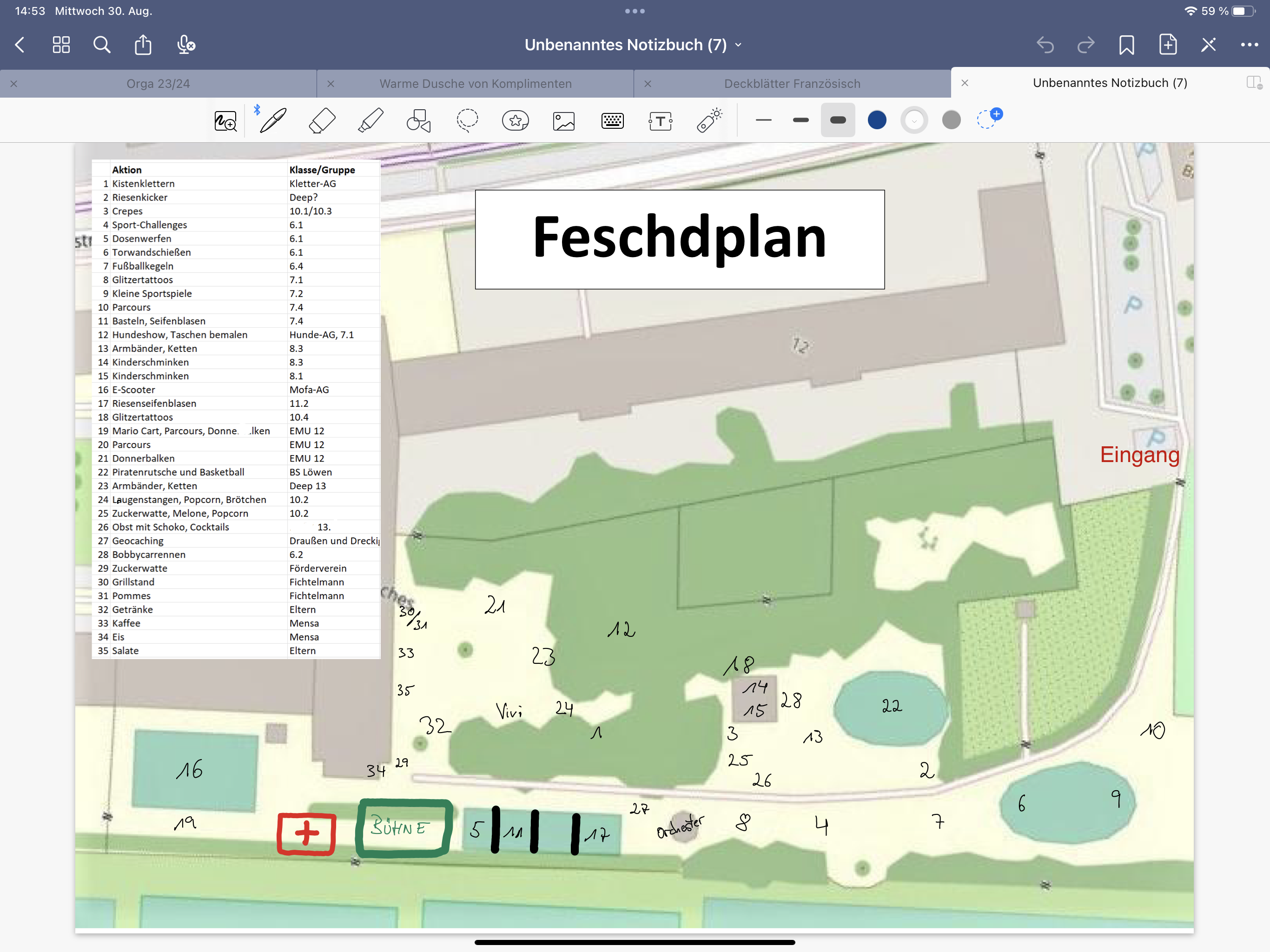1270x952 pixels.
Task: Go back with the back arrow
Action: coord(20,45)
